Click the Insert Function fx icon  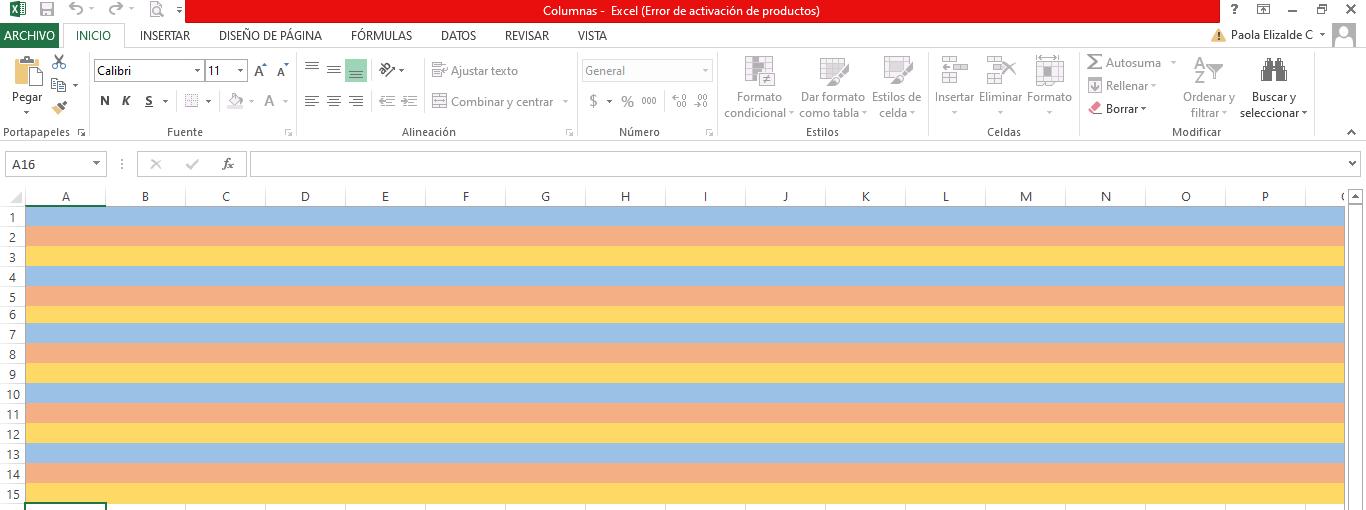point(228,164)
